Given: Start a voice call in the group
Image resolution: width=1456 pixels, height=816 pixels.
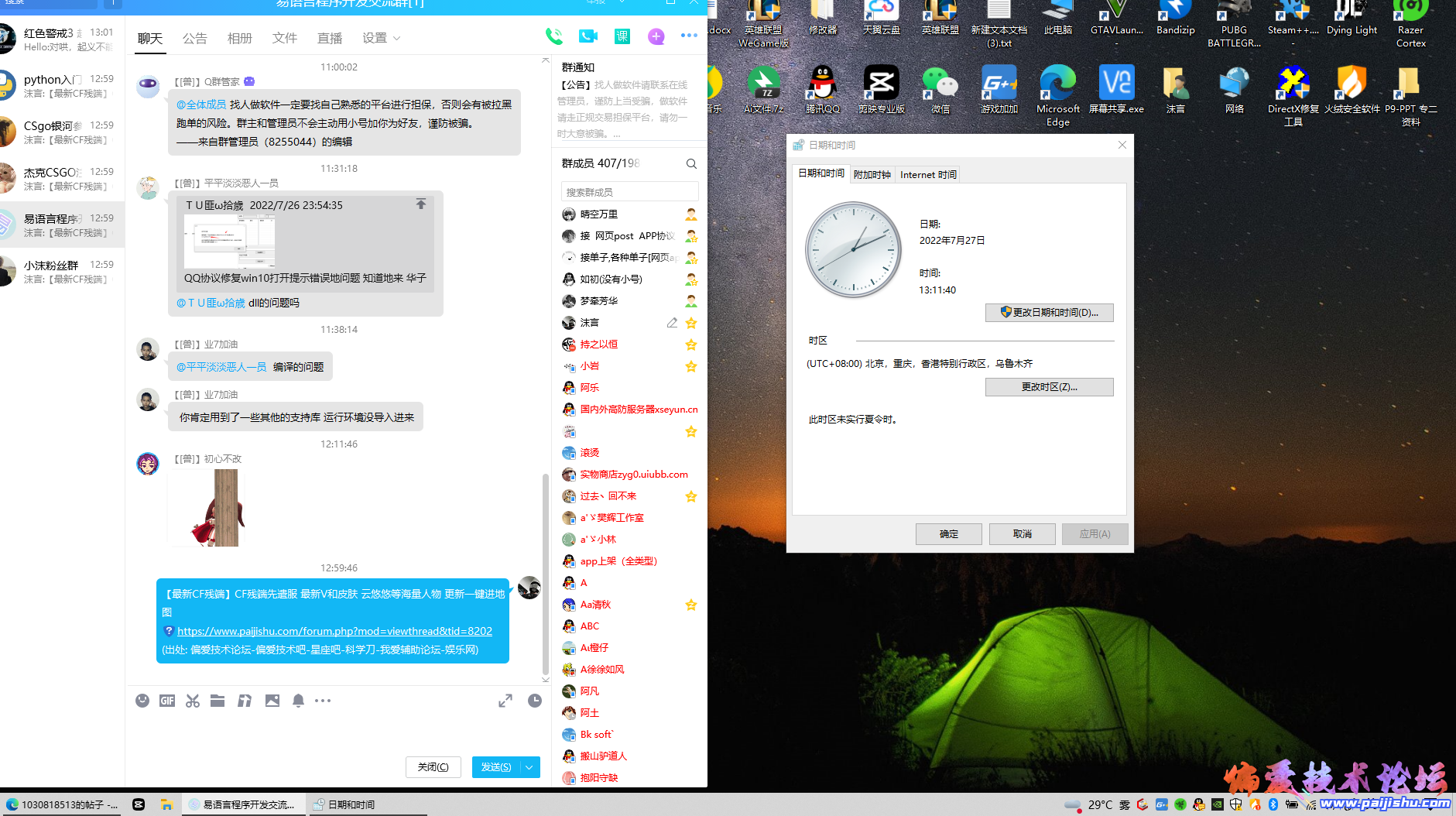Looking at the screenshot, I should [x=553, y=36].
